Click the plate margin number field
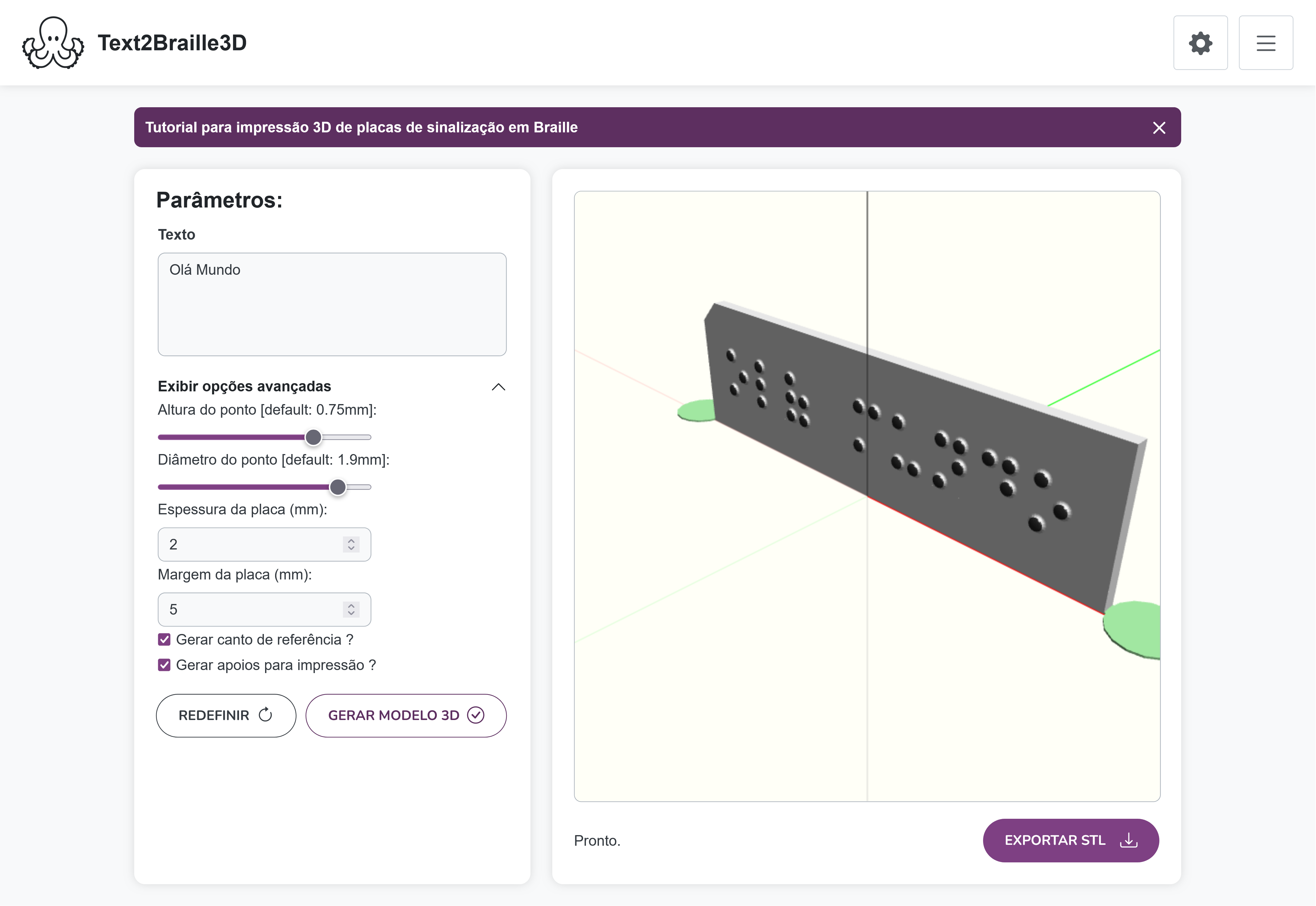Viewport: 1316px width, 906px height. coord(264,610)
